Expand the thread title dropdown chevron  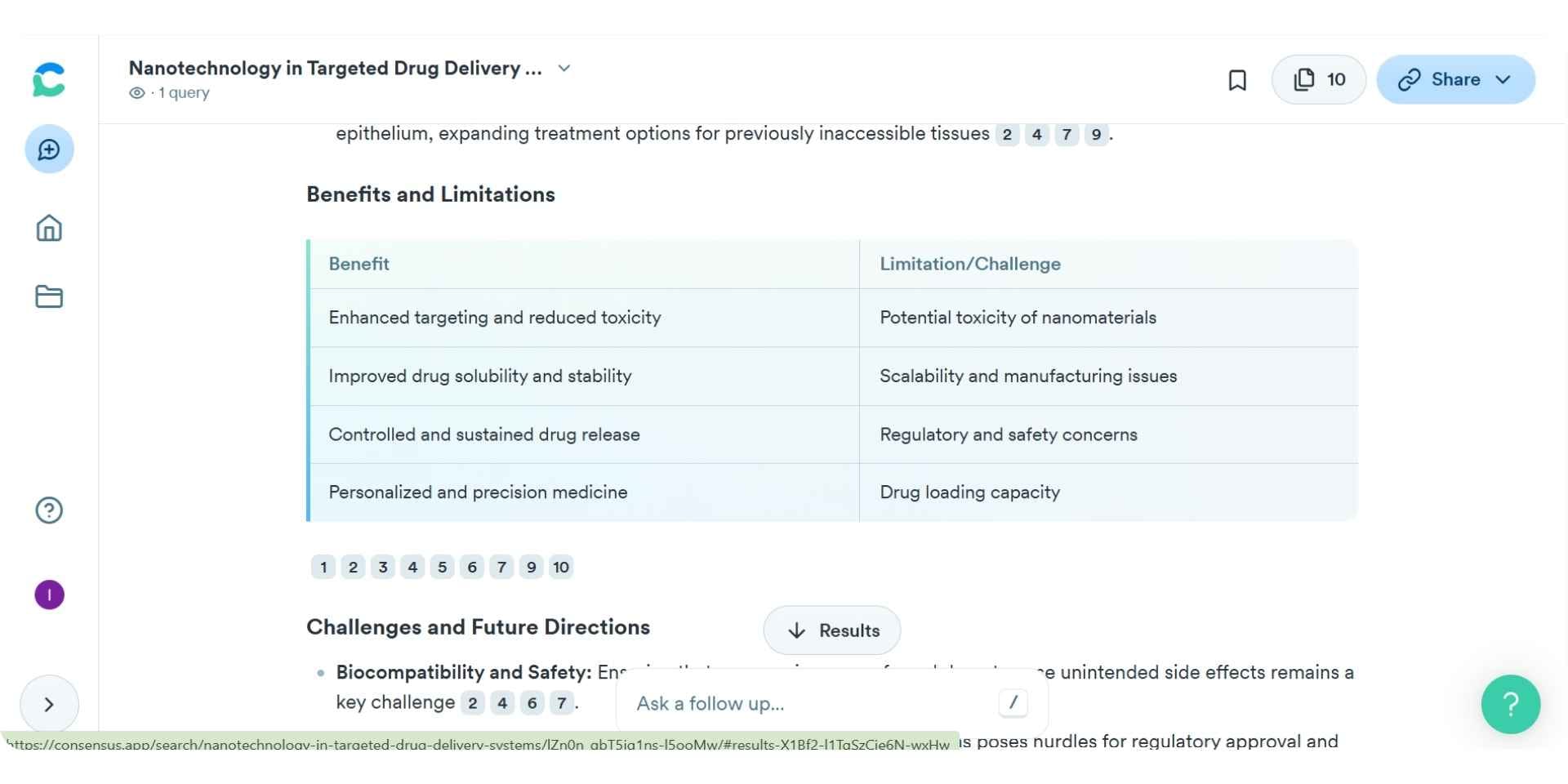[563, 68]
